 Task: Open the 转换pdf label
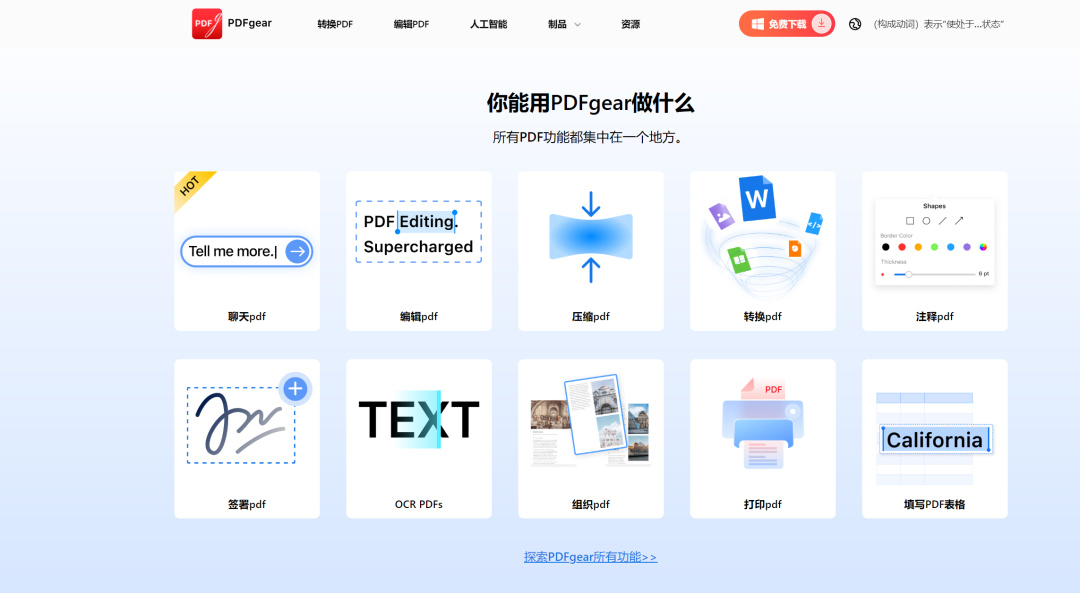(762, 317)
